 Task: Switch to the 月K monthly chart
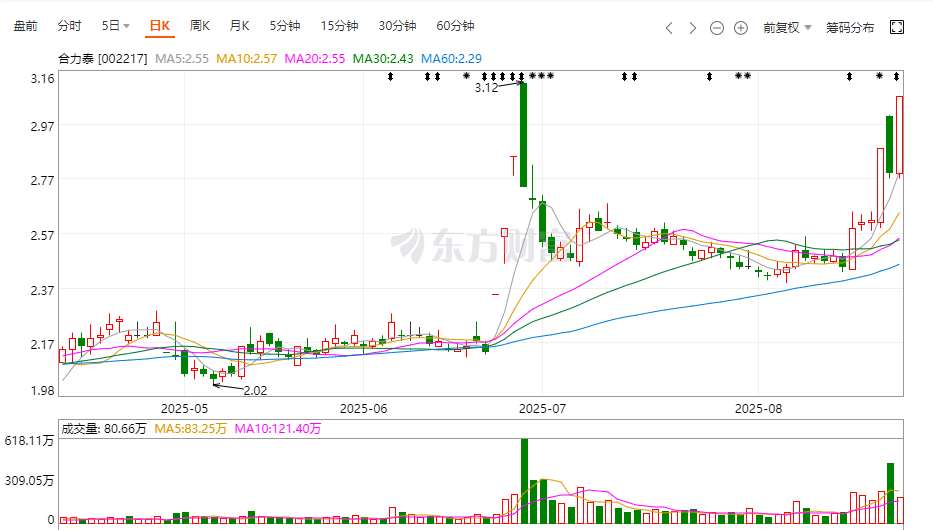pos(239,26)
